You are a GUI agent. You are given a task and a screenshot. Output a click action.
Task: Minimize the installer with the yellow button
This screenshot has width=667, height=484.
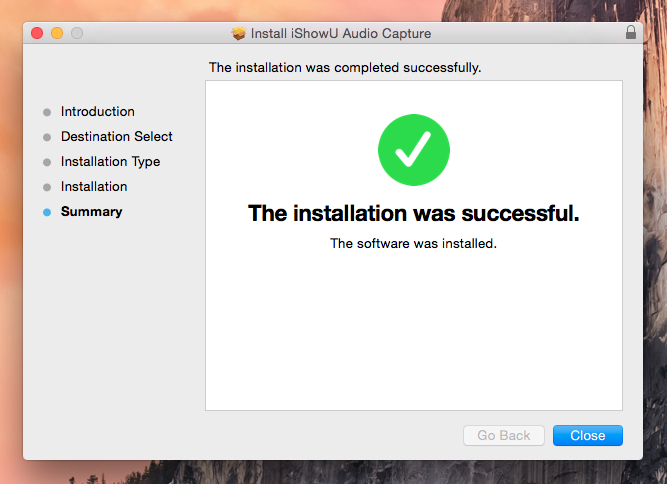tap(57, 33)
